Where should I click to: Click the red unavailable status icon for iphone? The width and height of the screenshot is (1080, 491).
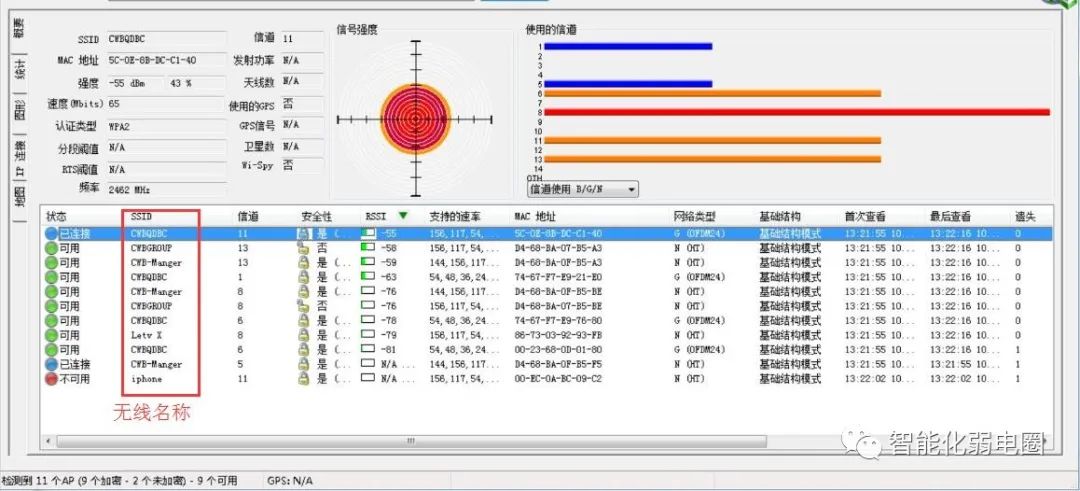point(52,379)
